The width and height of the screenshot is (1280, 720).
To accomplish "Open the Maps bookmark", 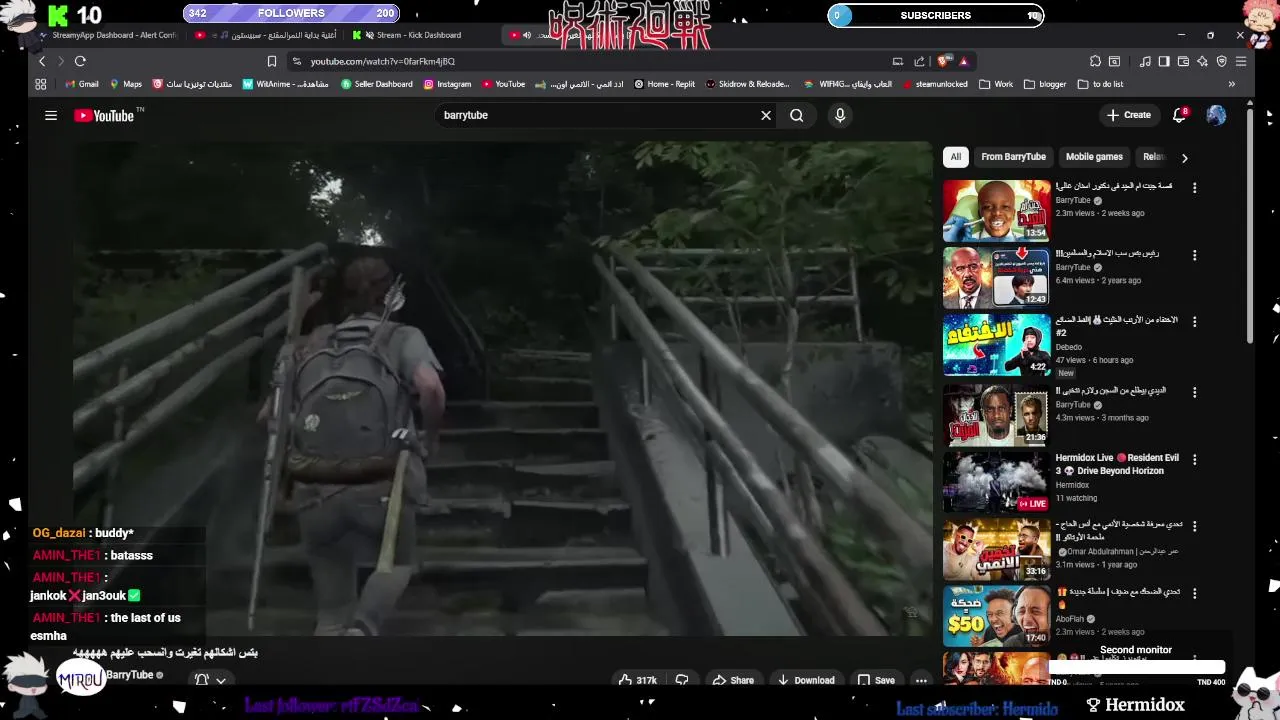I will (x=126, y=84).
